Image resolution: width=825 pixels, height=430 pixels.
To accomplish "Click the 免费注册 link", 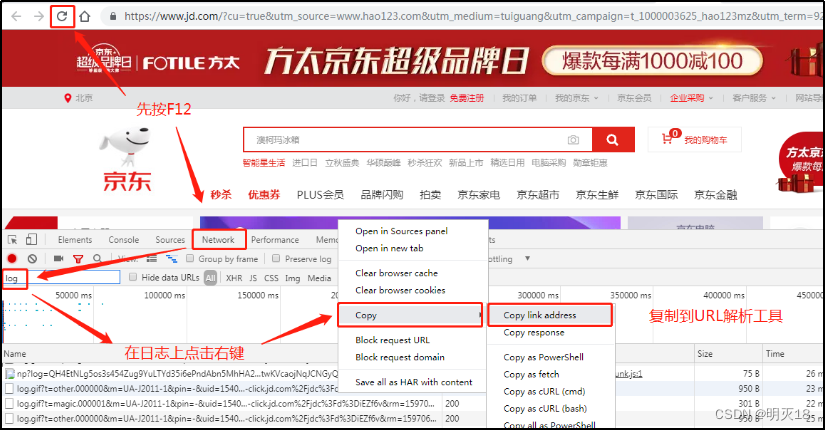I will (467, 98).
